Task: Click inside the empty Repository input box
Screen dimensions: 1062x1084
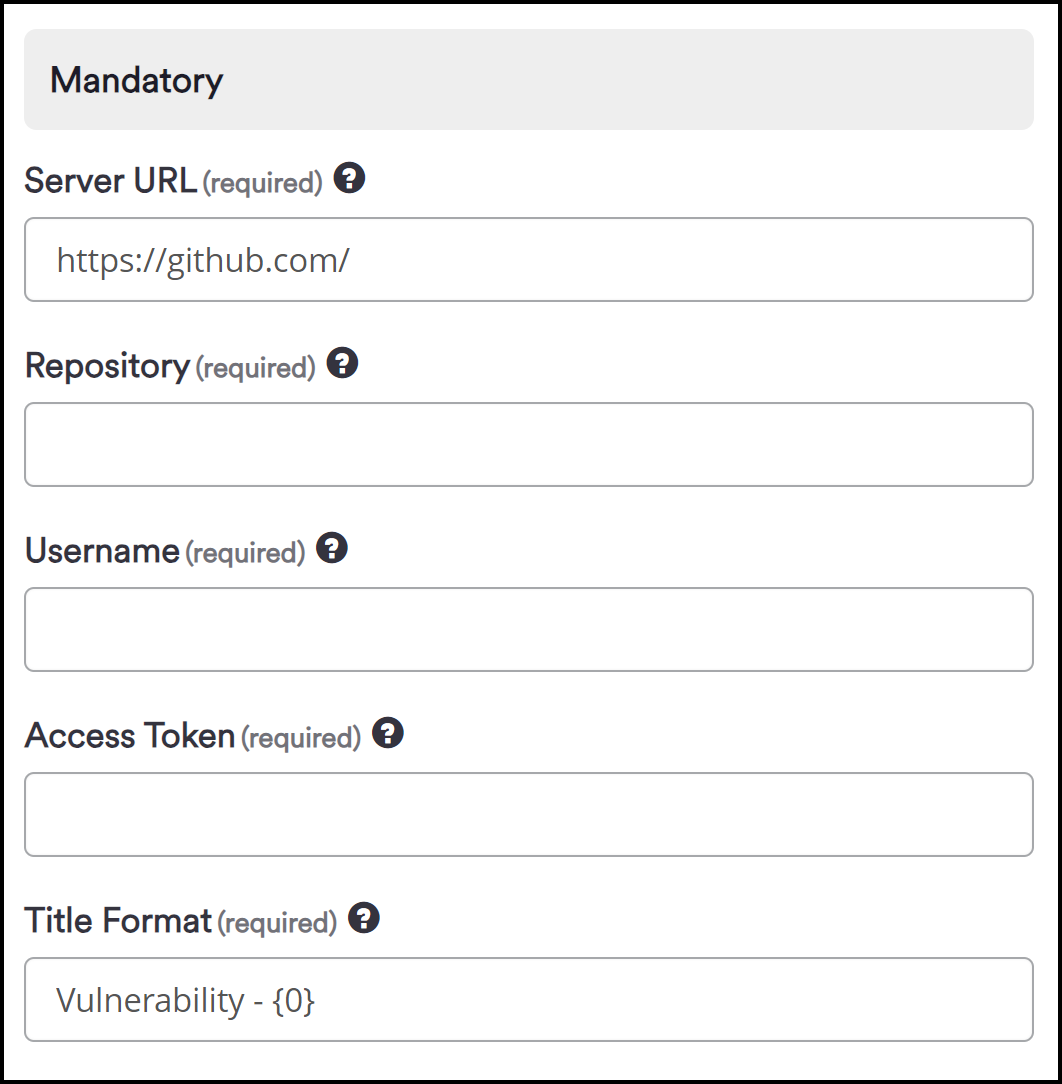Action: click(x=528, y=444)
